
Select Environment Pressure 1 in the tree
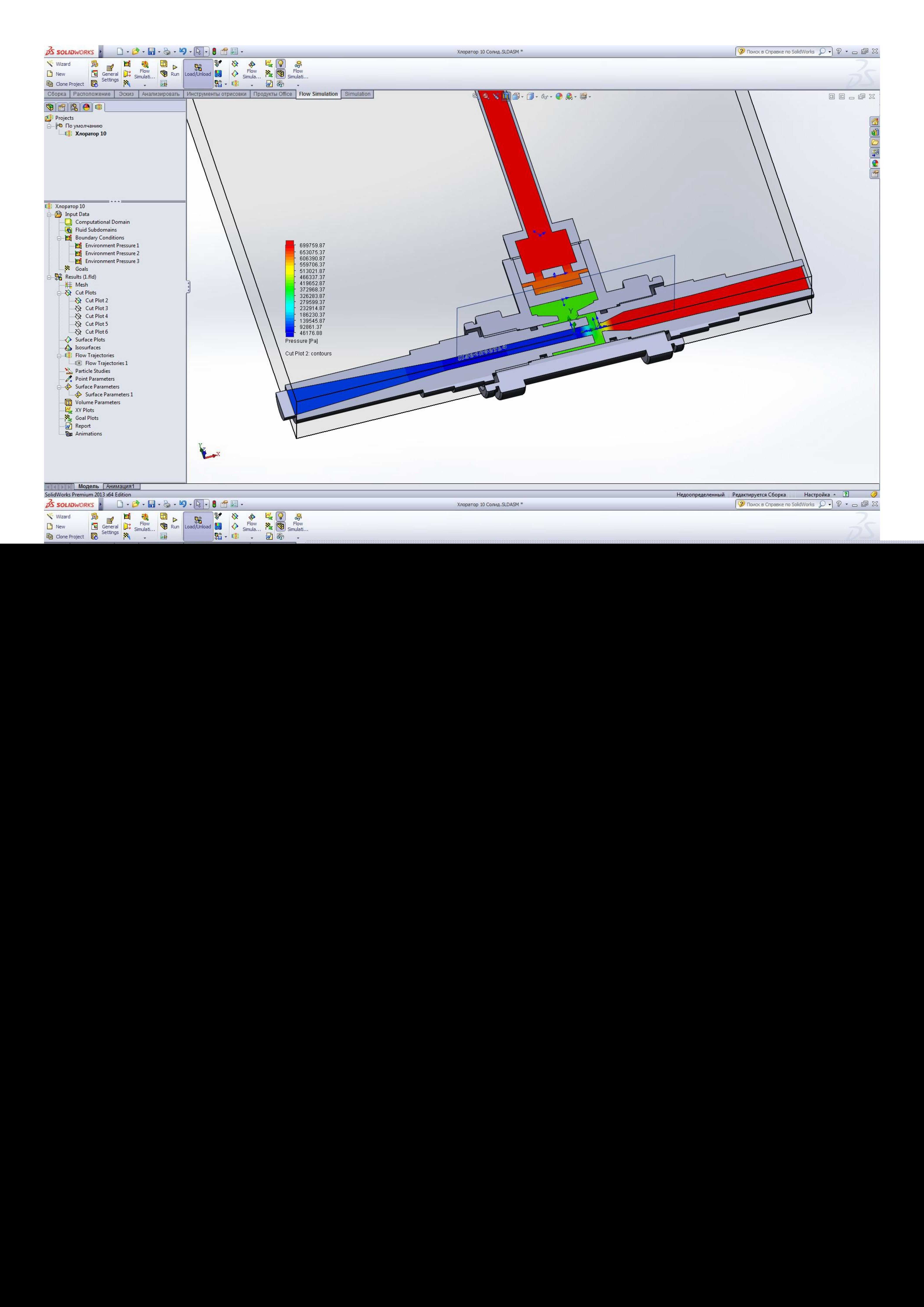[107, 246]
